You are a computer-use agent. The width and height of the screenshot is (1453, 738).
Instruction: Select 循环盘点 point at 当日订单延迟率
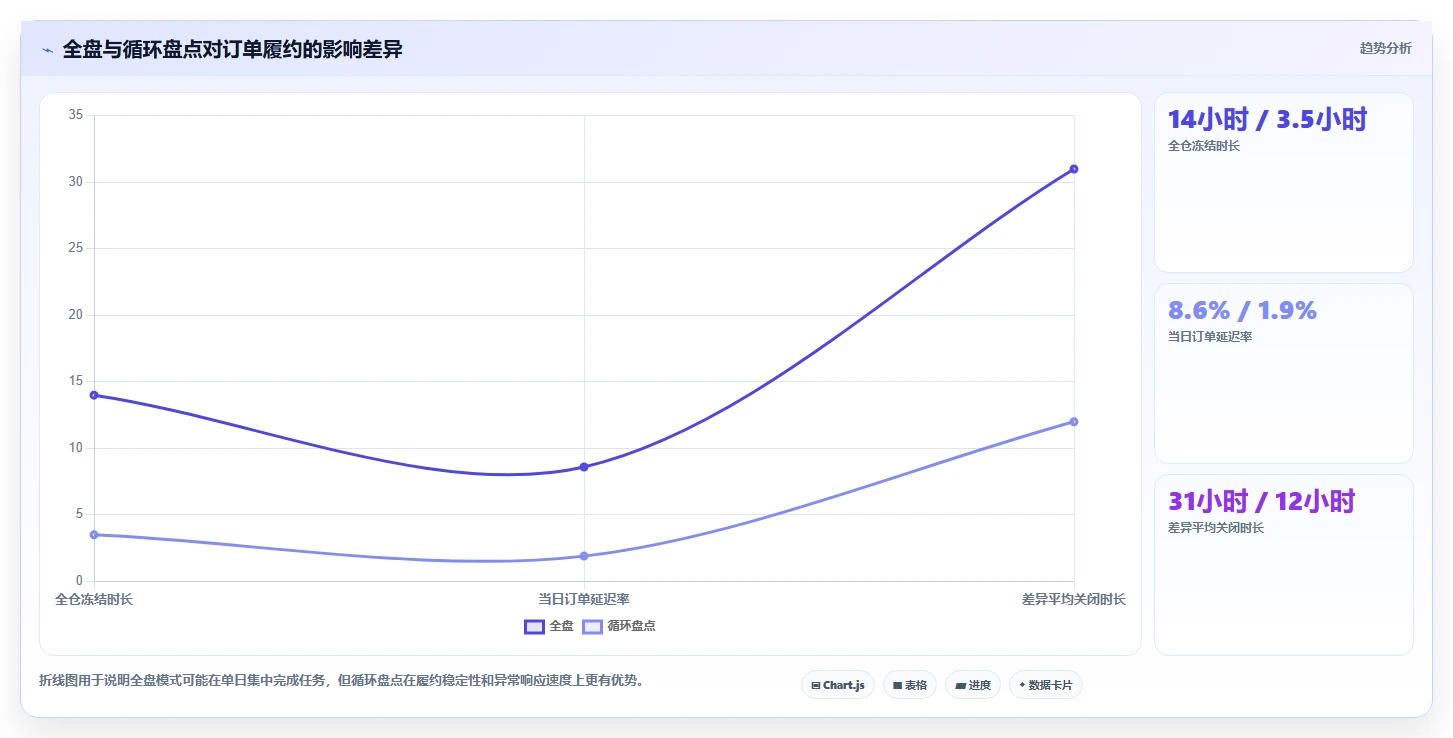[x=584, y=556]
